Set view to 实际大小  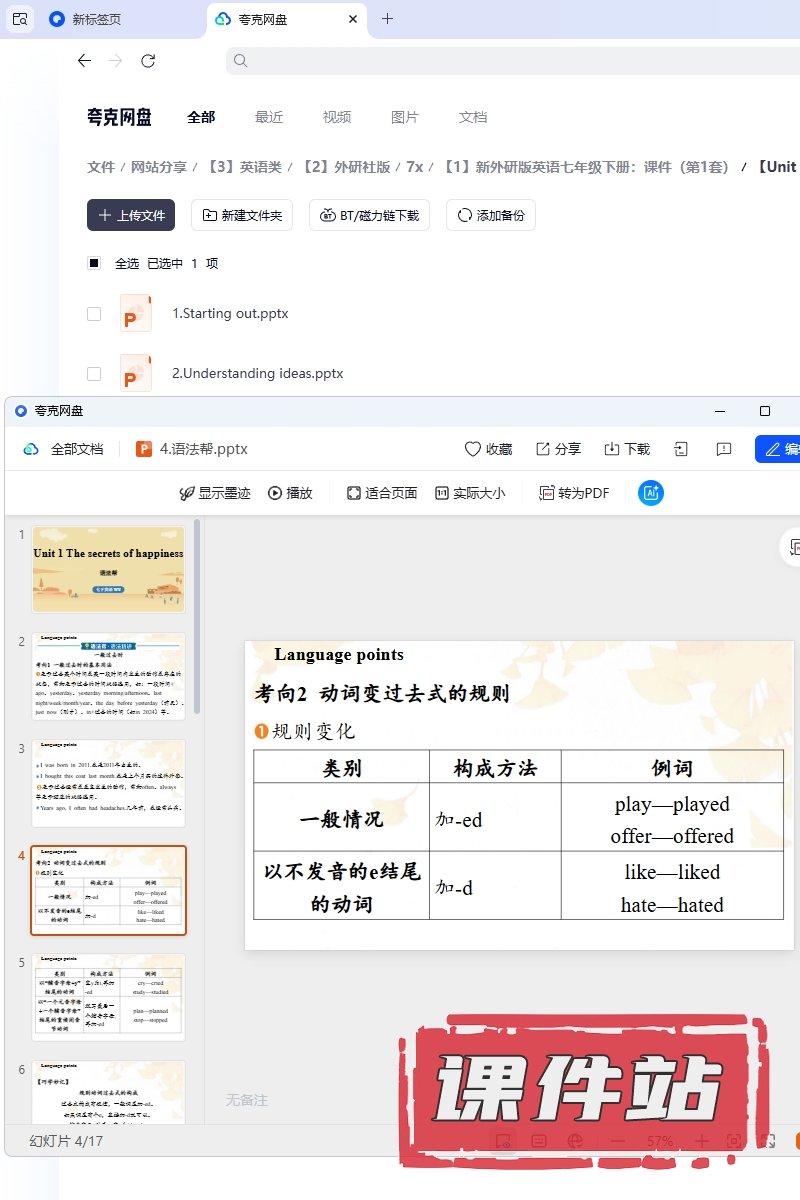click(469, 493)
